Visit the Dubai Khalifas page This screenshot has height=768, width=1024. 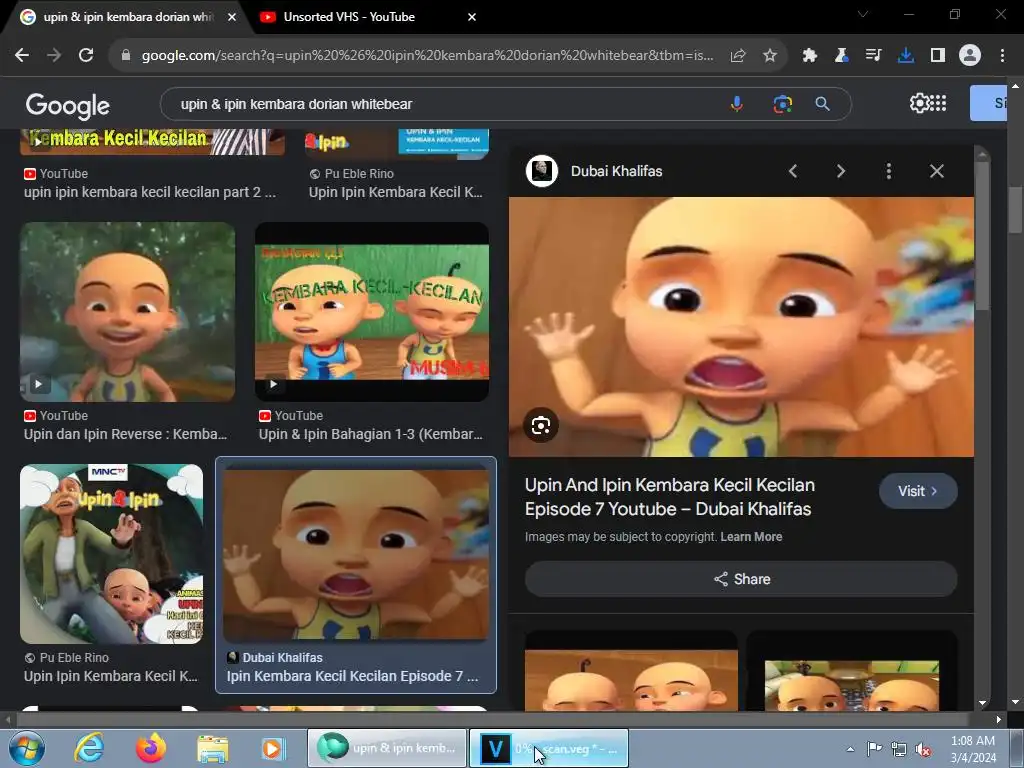(x=918, y=491)
